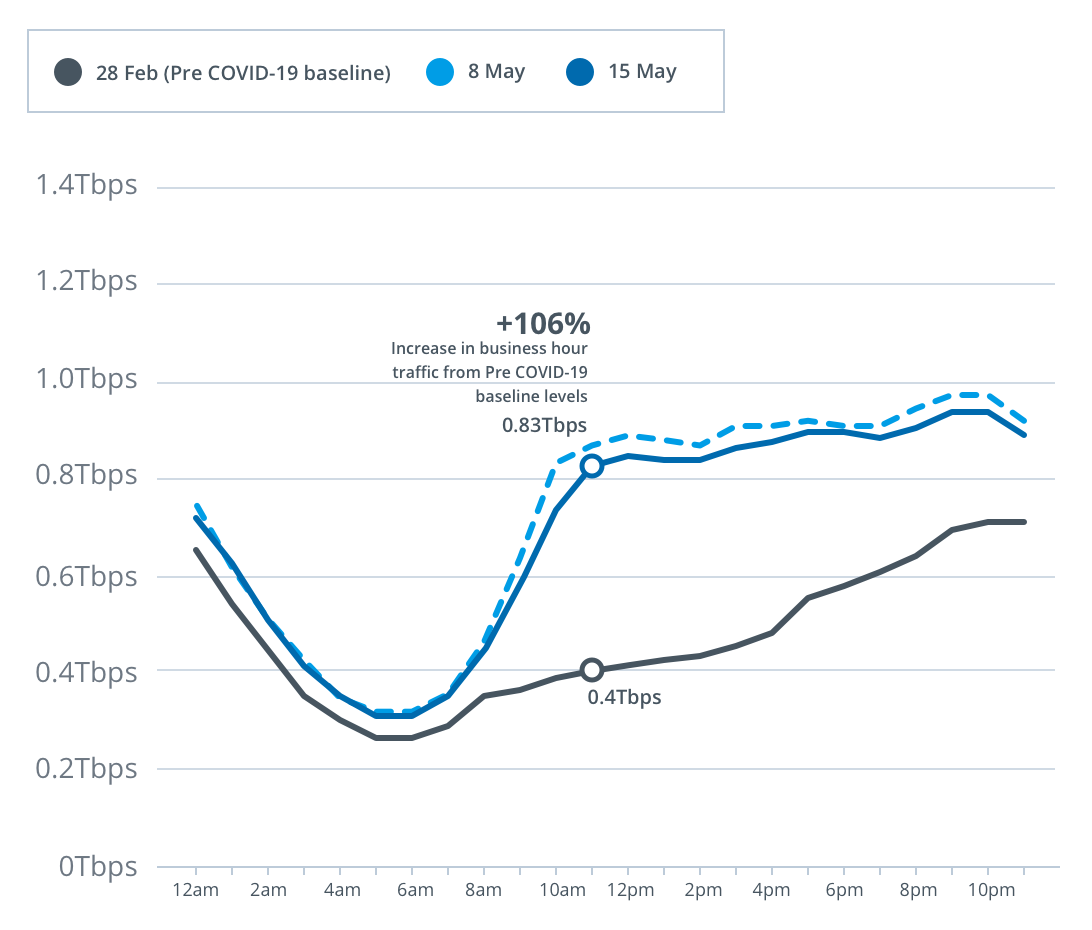Click the 0.4Tbps value label
The width and height of the screenshot is (1092, 930).
pyautogui.click(x=624, y=698)
